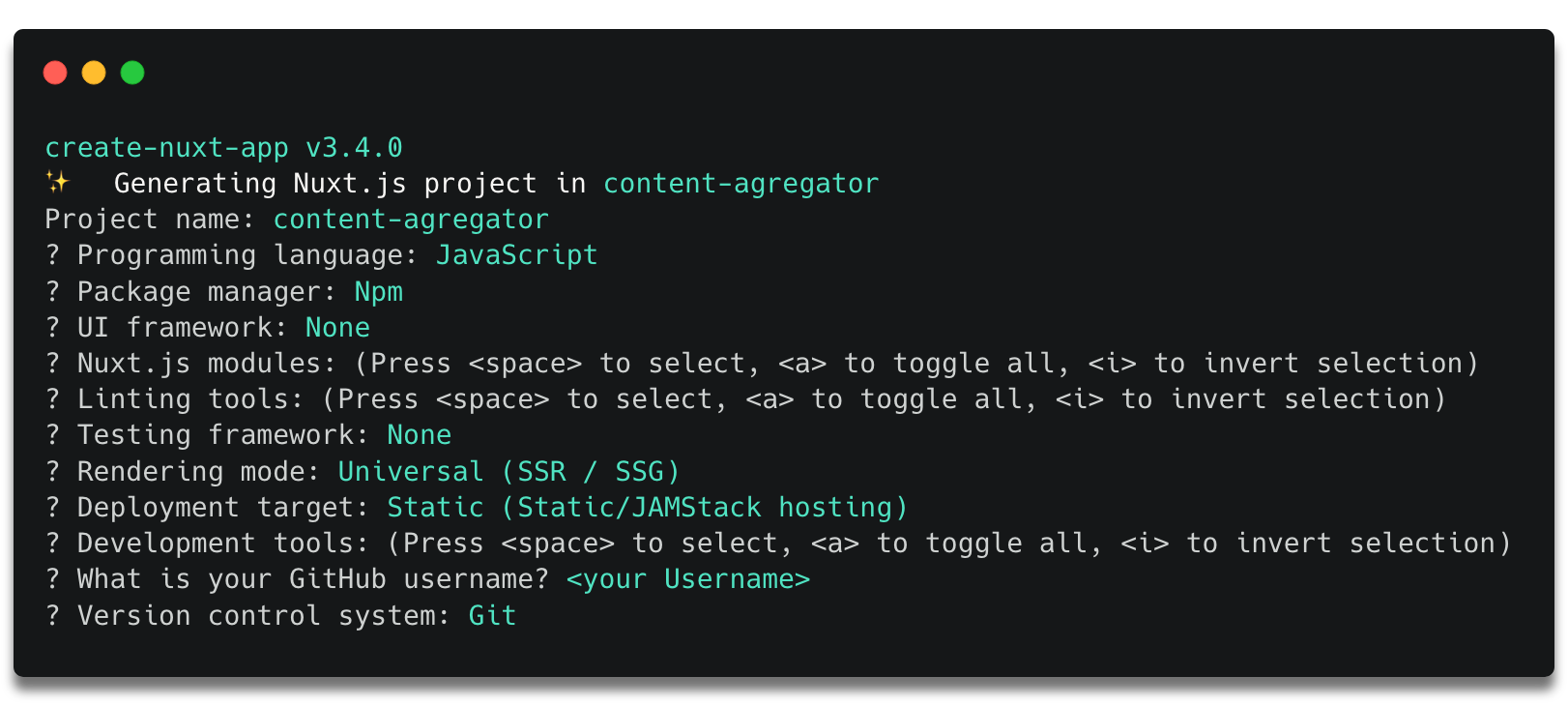Click the JavaScript programming language answer

pyautogui.click(x=517, y=255)
